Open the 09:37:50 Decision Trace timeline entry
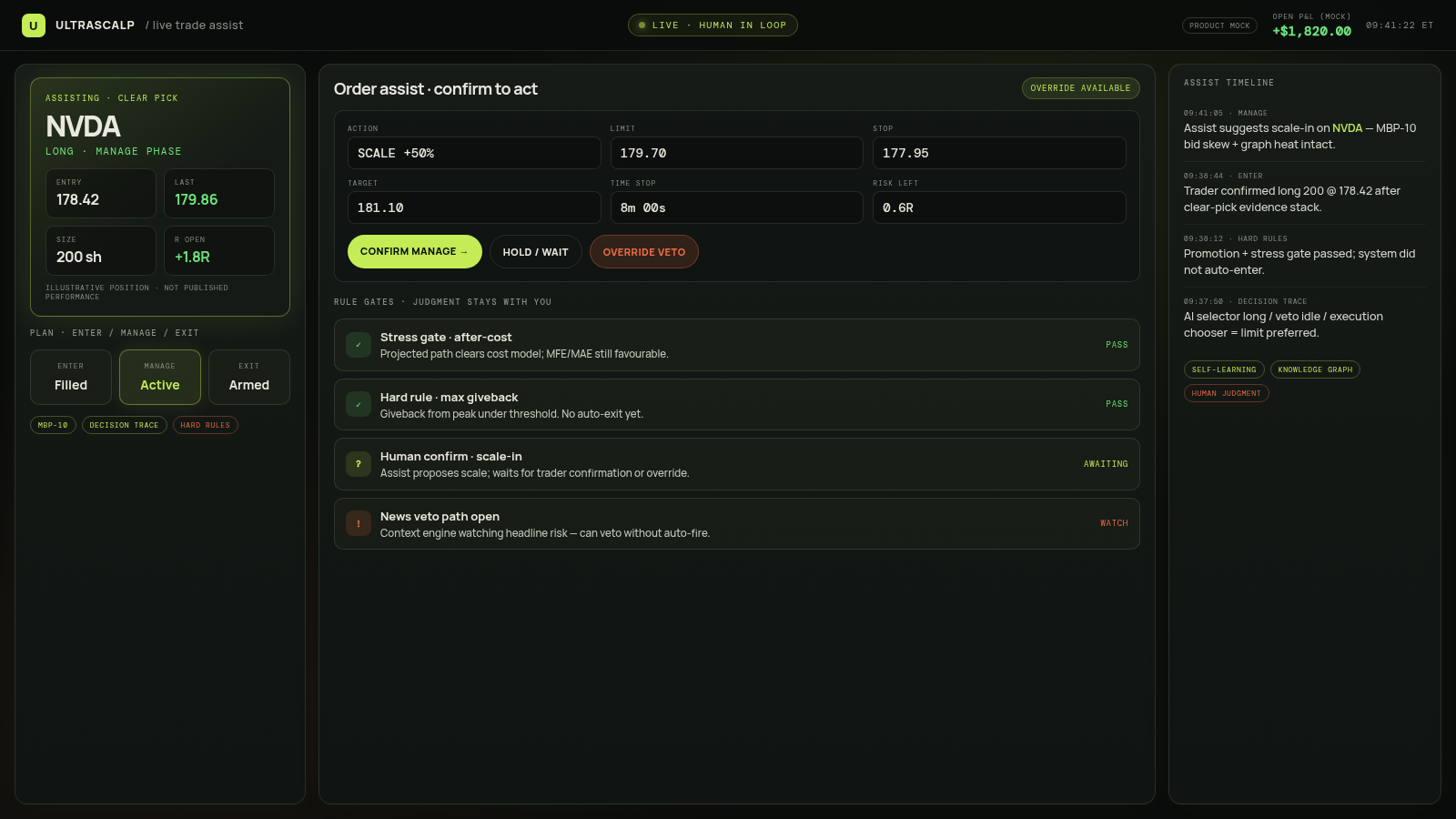Image resolution: width=1456 pixels, height=819 pixels. click(x=1305, y=318)
